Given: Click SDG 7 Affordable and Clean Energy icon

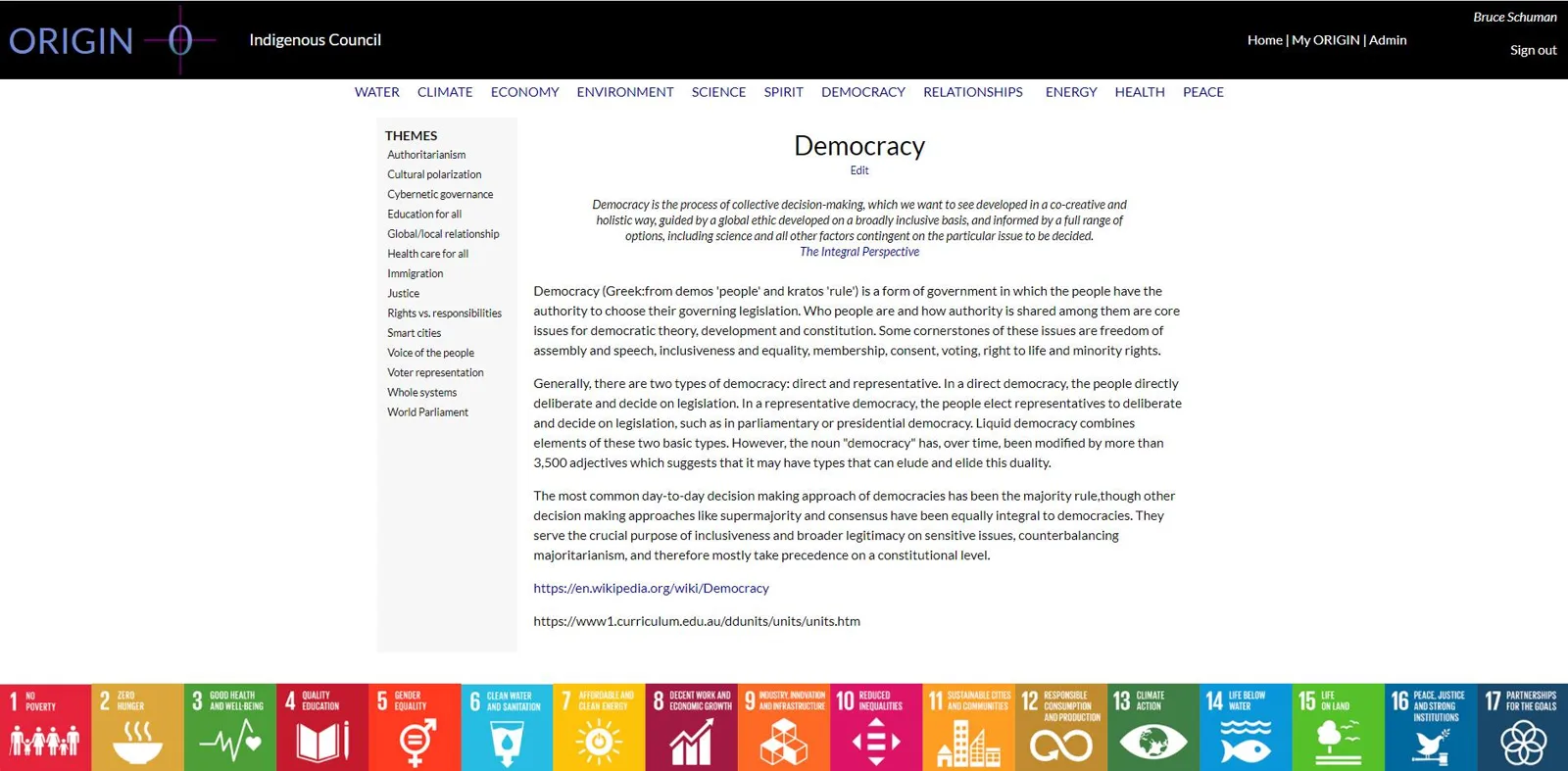Looking at the screenshot, I should (599, 727).
